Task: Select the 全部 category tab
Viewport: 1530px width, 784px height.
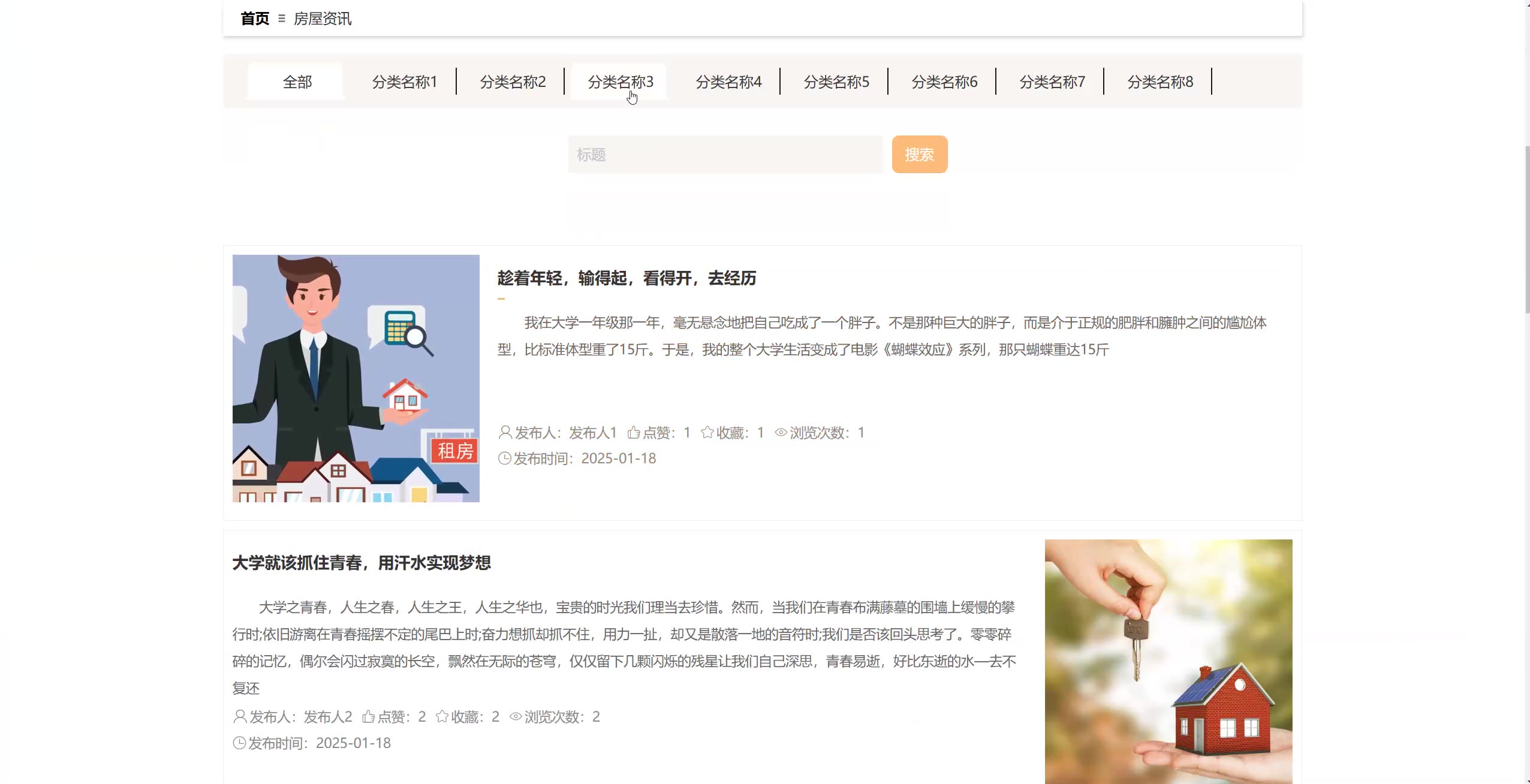Action: point(297,82)
